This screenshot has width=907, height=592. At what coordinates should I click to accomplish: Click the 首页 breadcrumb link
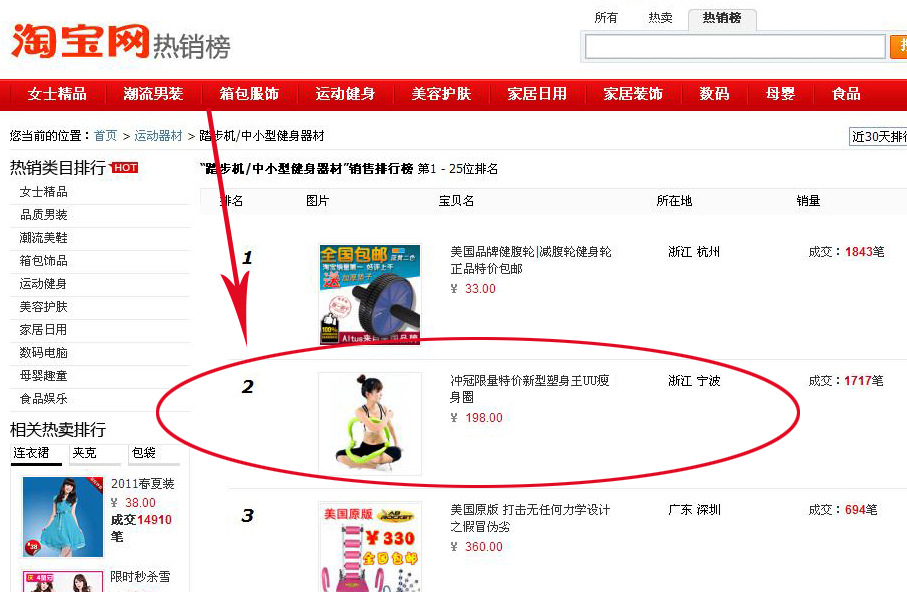tap(105, 136)
